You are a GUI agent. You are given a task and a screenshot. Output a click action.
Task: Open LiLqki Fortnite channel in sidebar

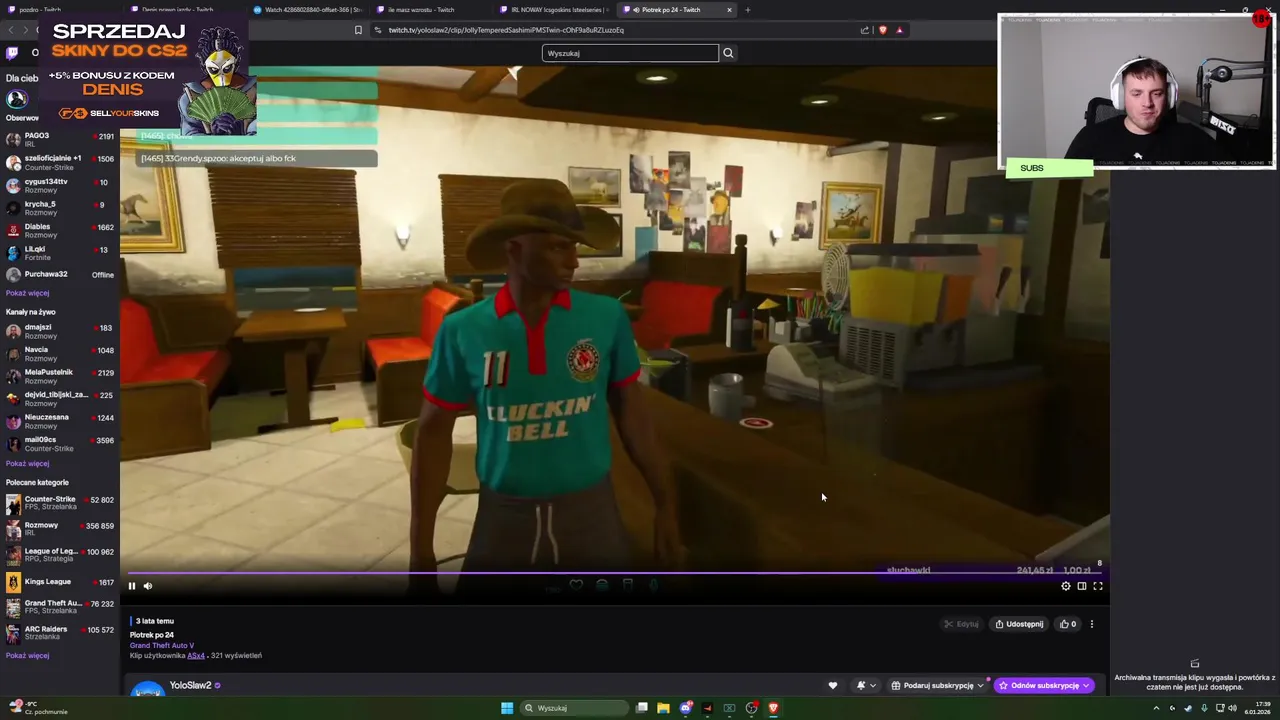[60, 253]
